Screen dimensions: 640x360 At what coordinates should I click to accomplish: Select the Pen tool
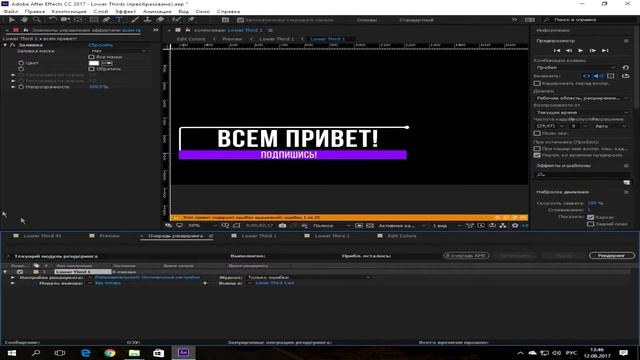click(107, 20)
